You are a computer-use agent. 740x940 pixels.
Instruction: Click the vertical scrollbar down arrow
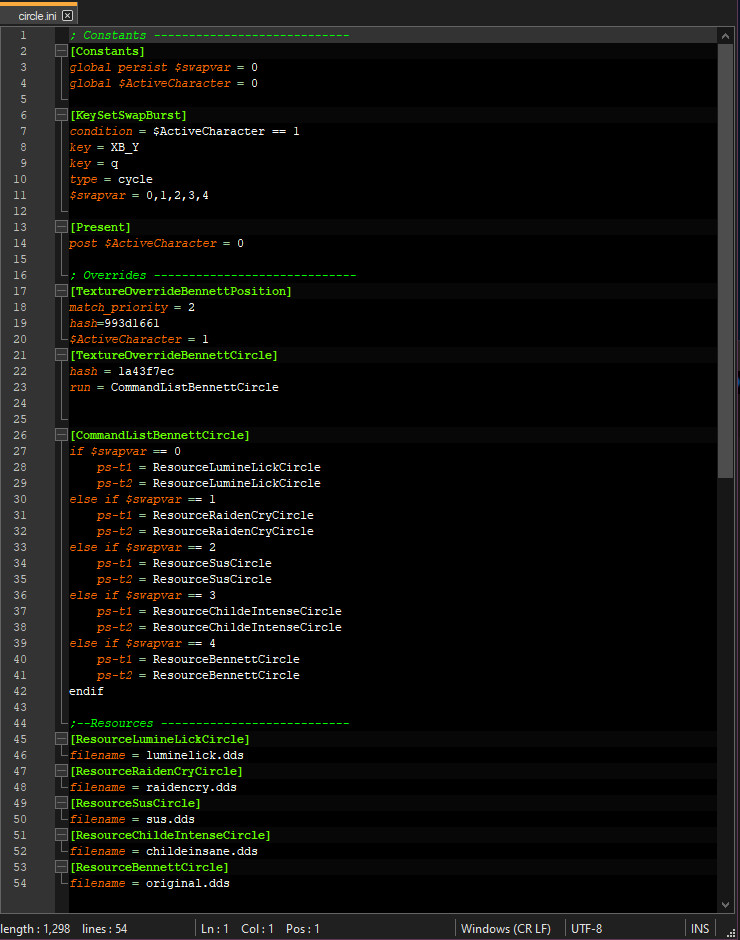[726, 904]
